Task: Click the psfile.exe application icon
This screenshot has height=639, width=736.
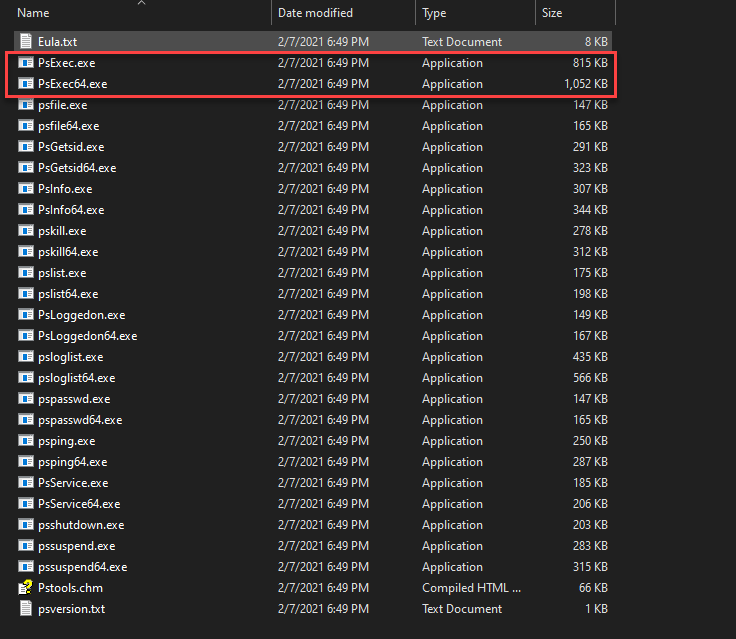Action: tap(26, 104)
